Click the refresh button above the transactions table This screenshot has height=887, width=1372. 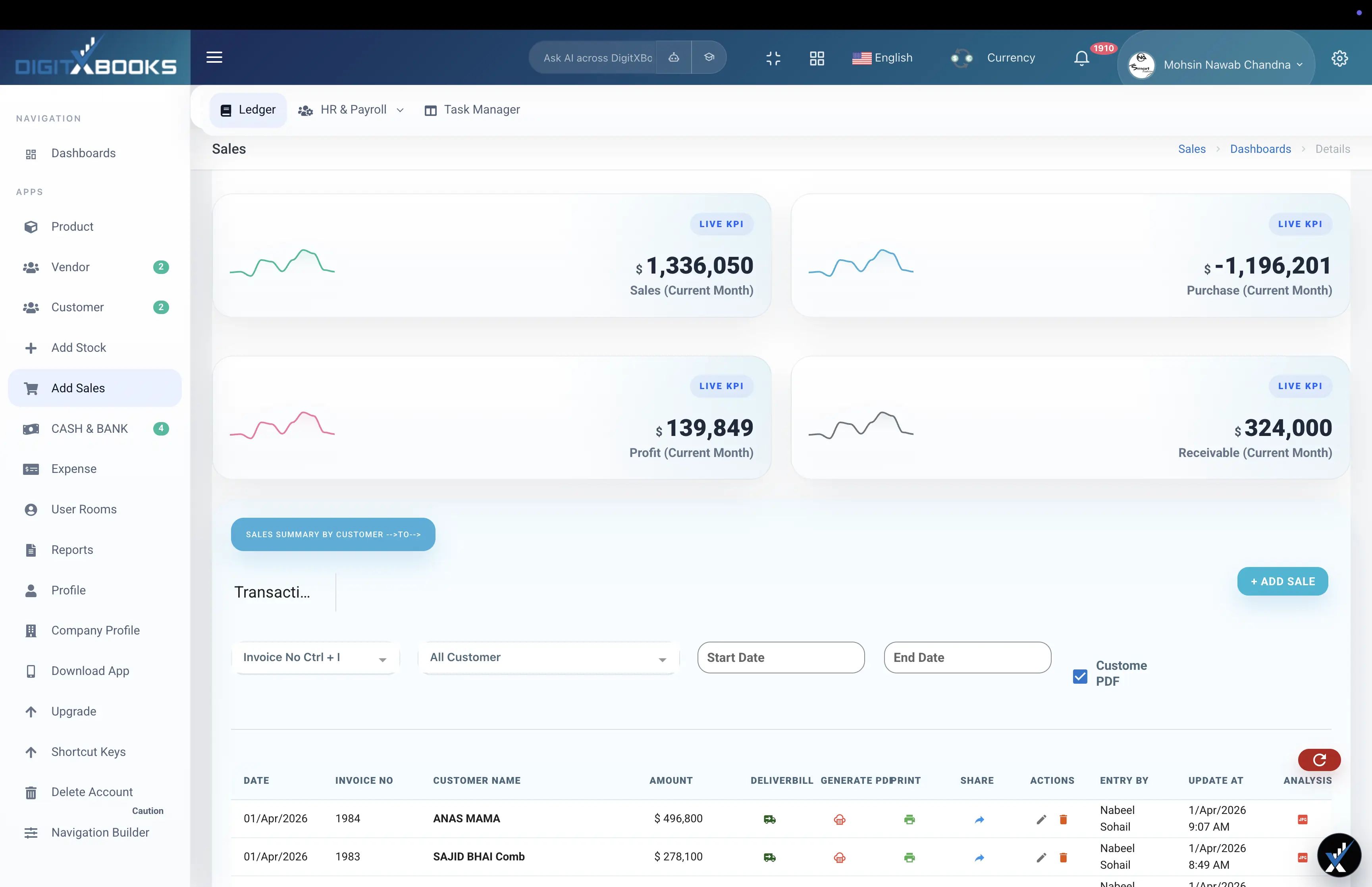click(1318, 760)
